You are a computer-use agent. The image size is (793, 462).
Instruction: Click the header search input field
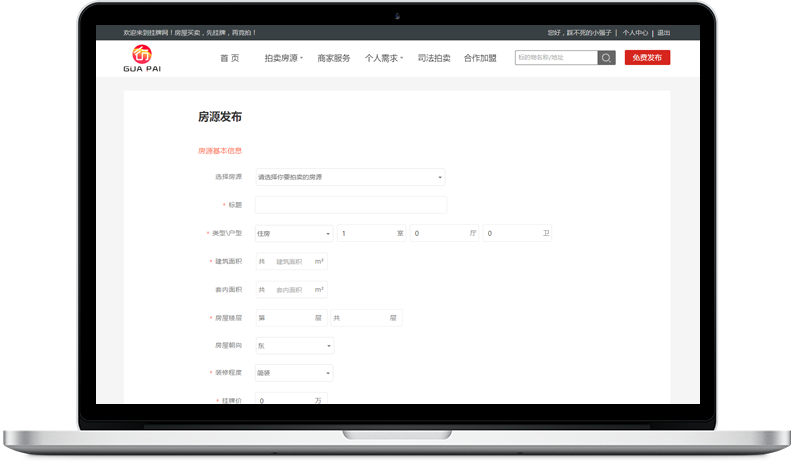(x=556, y=58)
